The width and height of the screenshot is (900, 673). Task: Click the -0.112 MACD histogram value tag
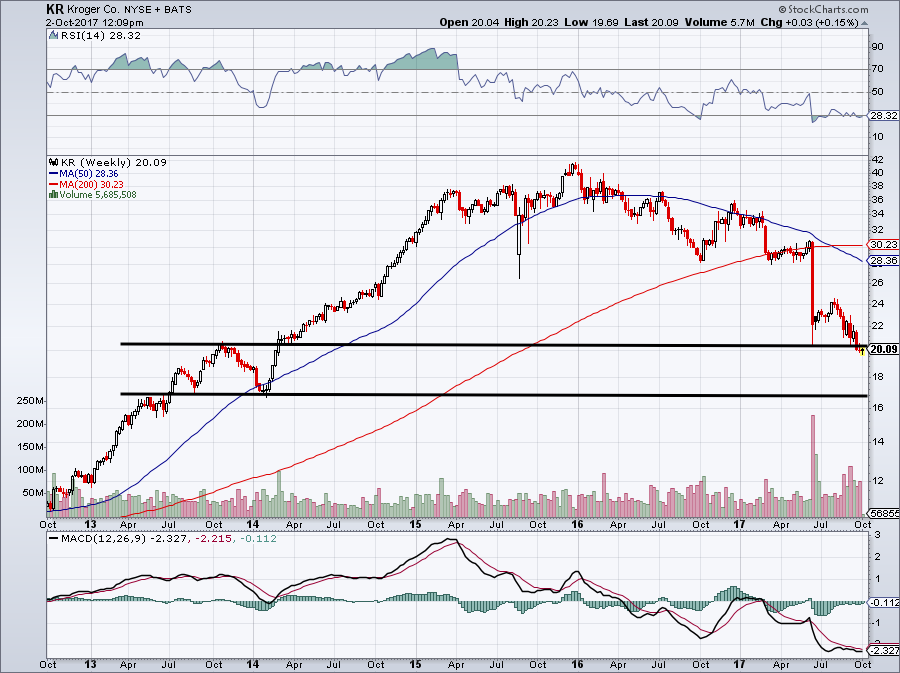[884, 602]
